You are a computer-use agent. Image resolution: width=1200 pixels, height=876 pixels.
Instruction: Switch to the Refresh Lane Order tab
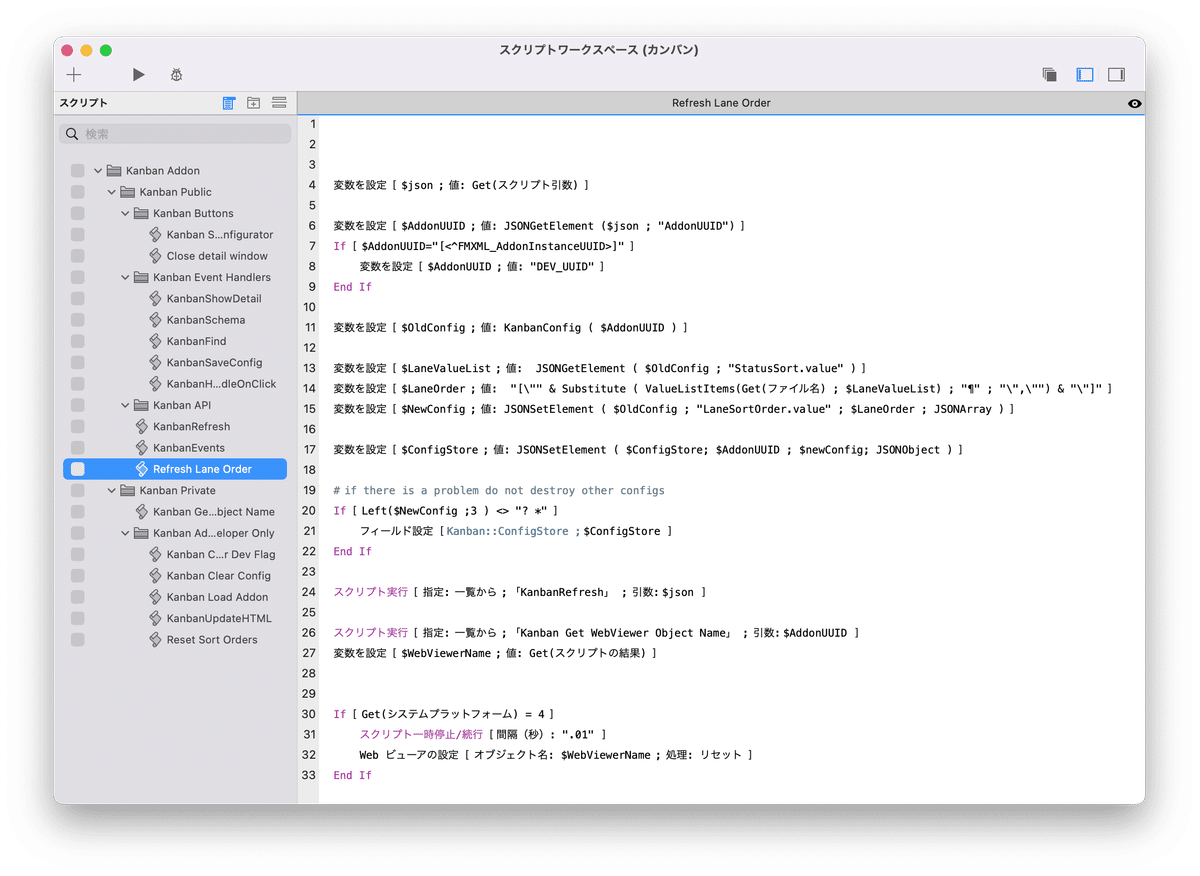click(723, 102)
